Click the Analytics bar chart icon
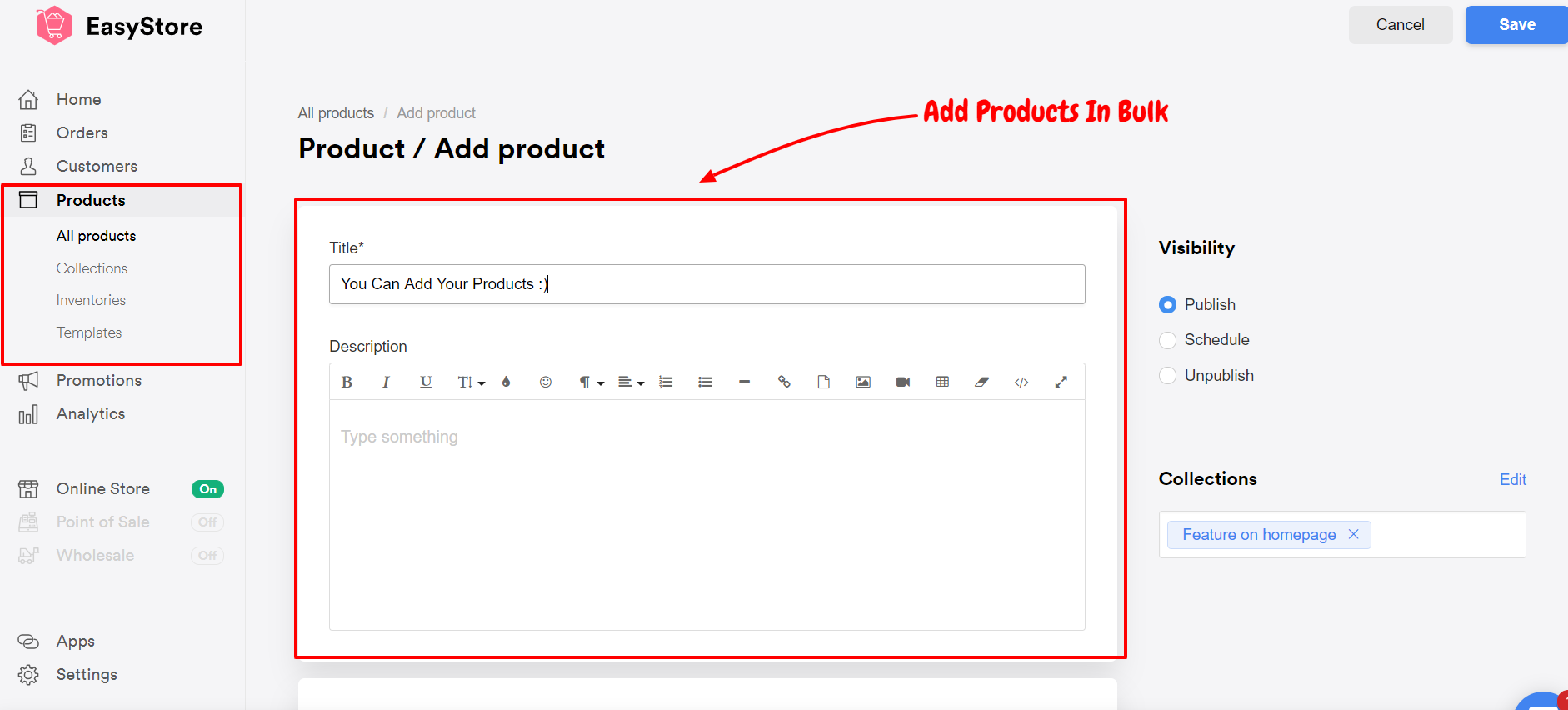 tap(28, 414)
